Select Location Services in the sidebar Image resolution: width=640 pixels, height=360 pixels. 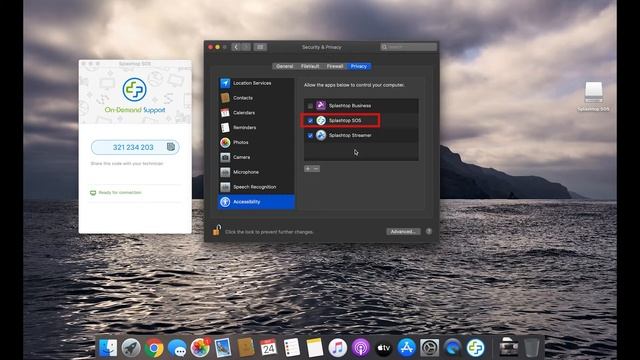coord(256,83)
